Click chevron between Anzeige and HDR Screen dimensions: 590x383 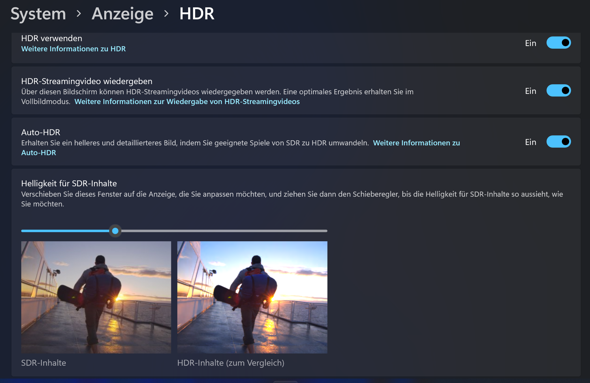tap(166, 14)
